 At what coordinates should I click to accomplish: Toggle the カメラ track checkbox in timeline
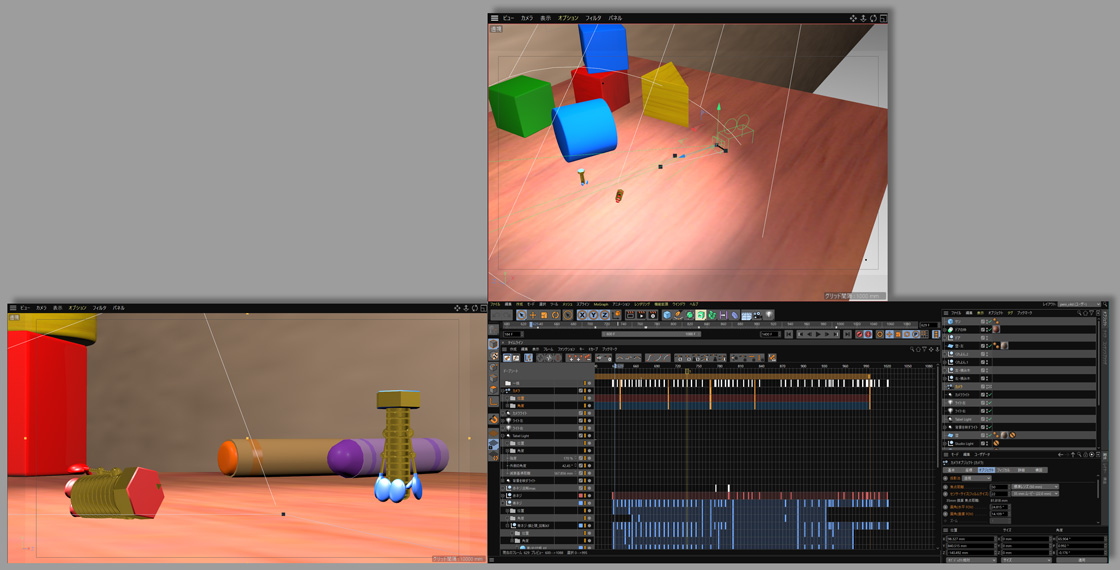(x=581, y=391)
